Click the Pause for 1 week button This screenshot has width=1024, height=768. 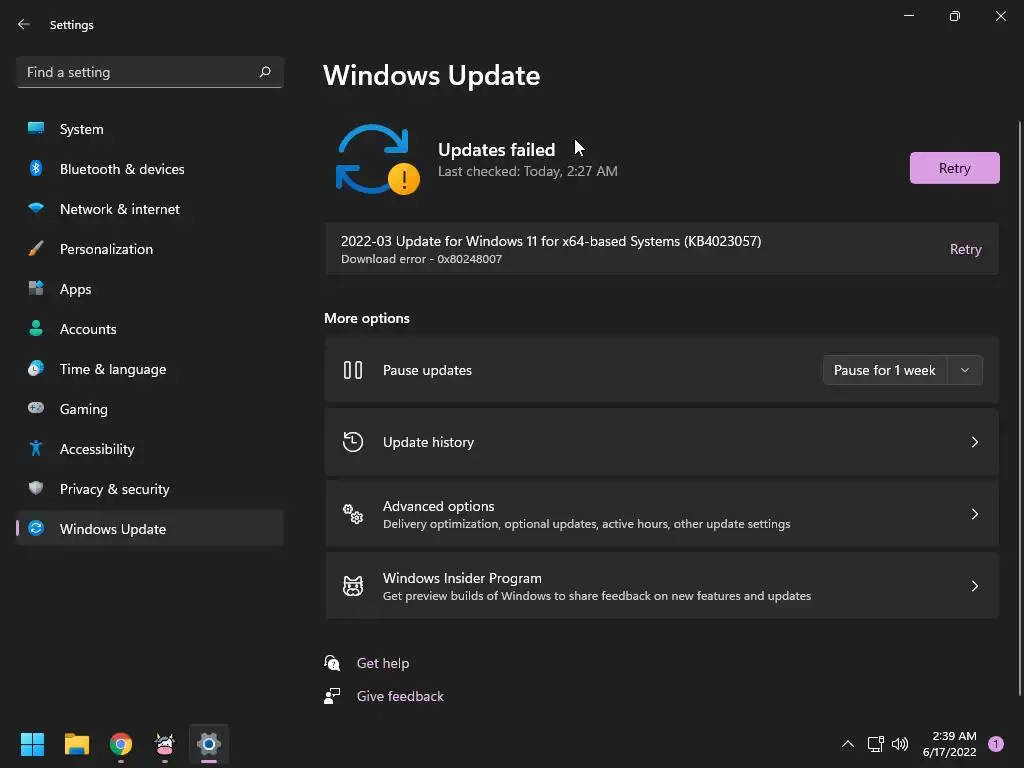coord(884,370)
